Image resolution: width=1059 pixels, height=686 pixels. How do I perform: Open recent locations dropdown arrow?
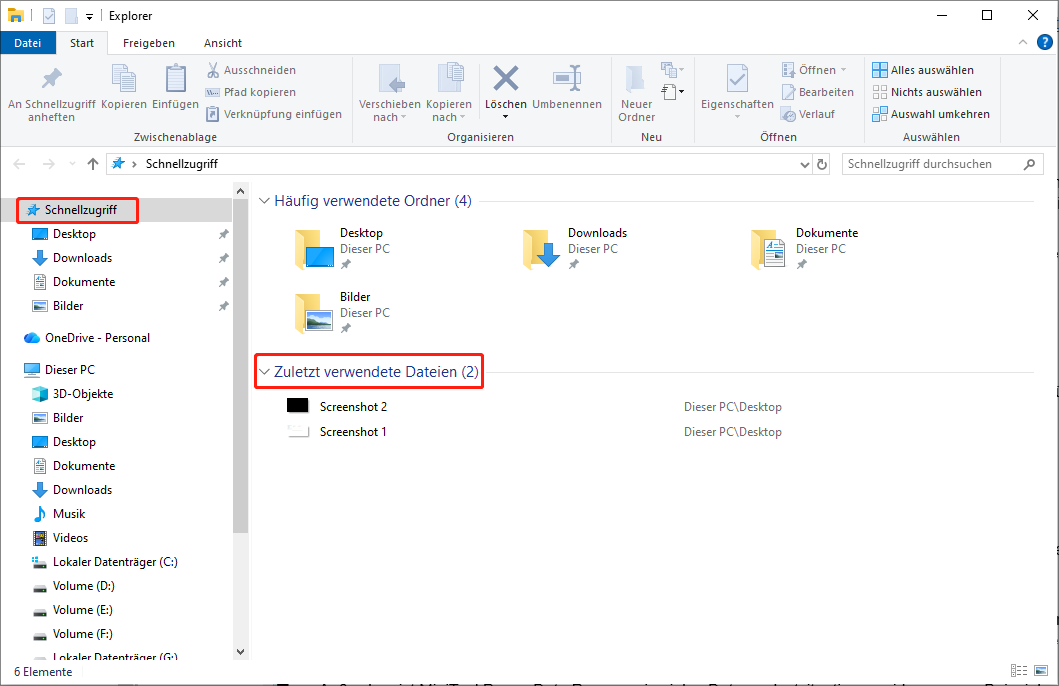(72, 164)
